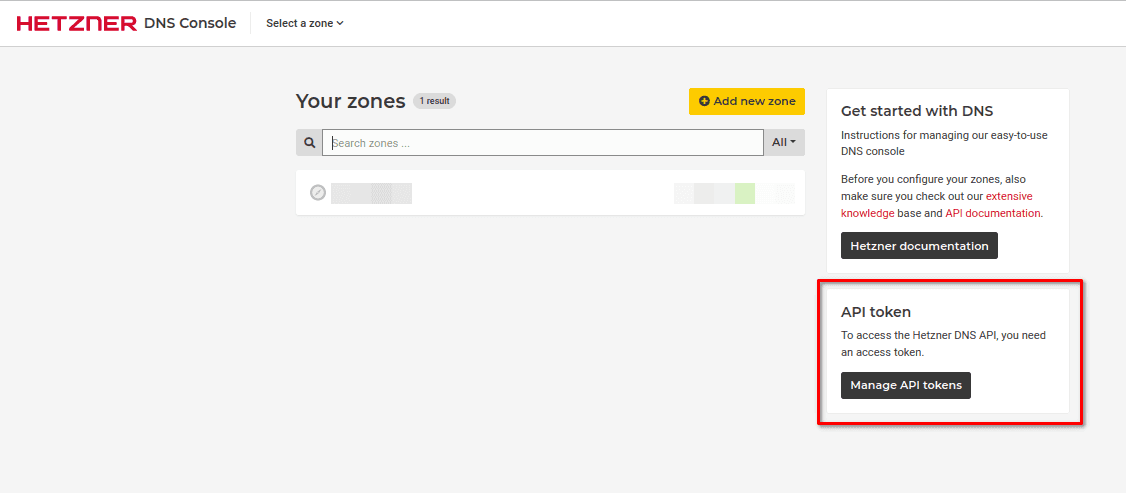Click the 1 result badge

click(434, 101)
